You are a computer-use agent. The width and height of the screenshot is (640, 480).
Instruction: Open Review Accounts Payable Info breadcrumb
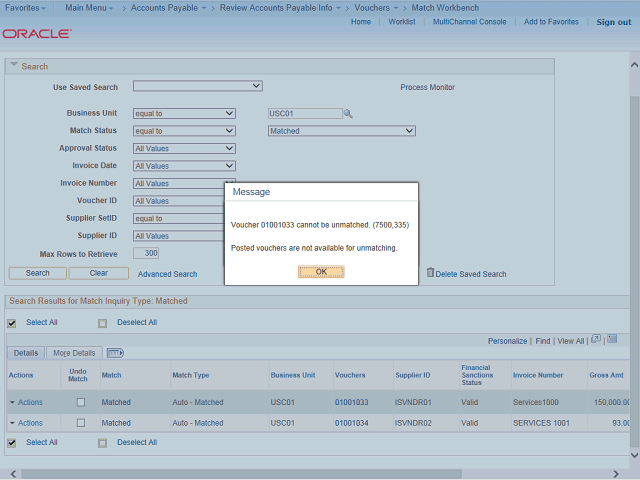pyautogui.click(x=280, y=8)
